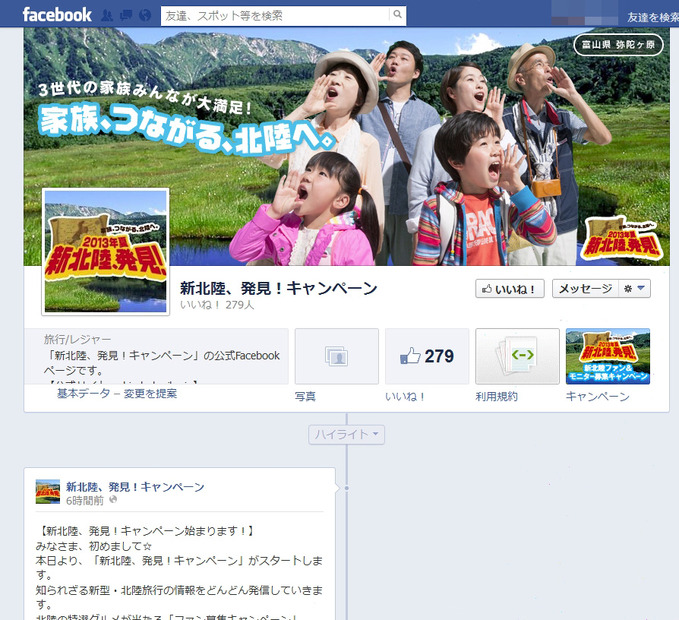This screenshot has height=620, width=679.
Task: Click the 2013年夏 新北陸発見 logo on cover
Action: (621, 238)
